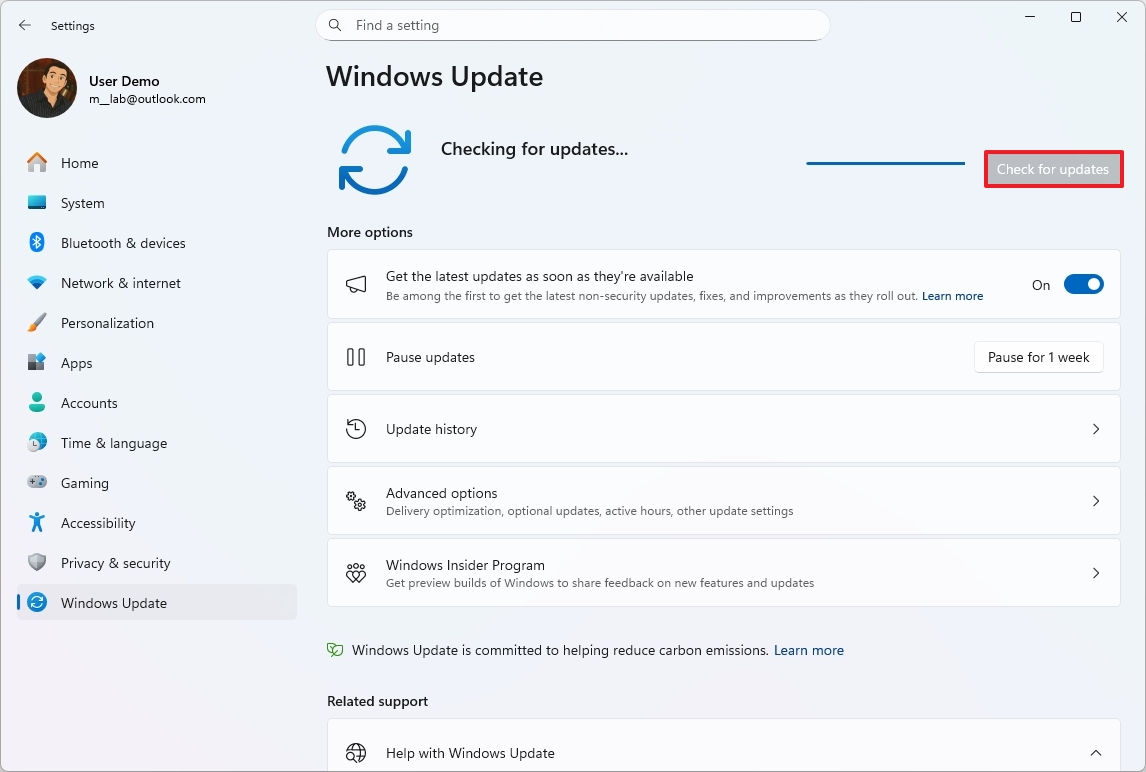Click the Check for updates button

click(1053, 169)
